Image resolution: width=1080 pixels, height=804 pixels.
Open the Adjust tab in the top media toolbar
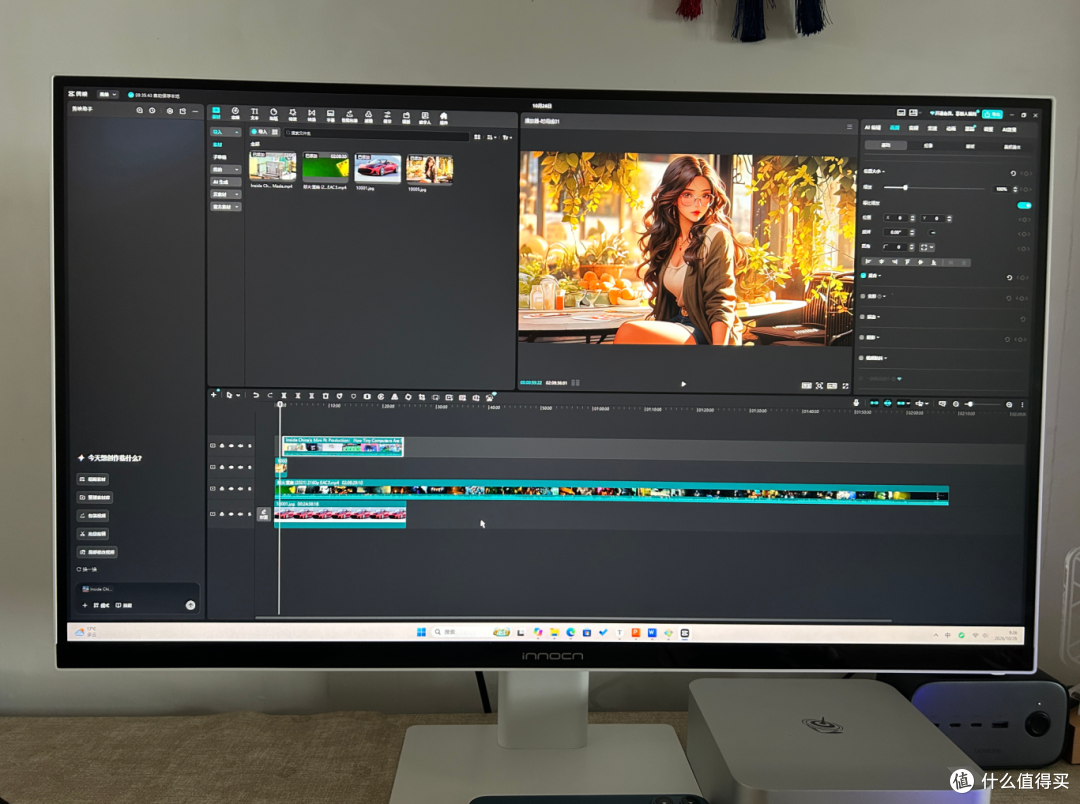pyautogui.click(x=387, y=117)
